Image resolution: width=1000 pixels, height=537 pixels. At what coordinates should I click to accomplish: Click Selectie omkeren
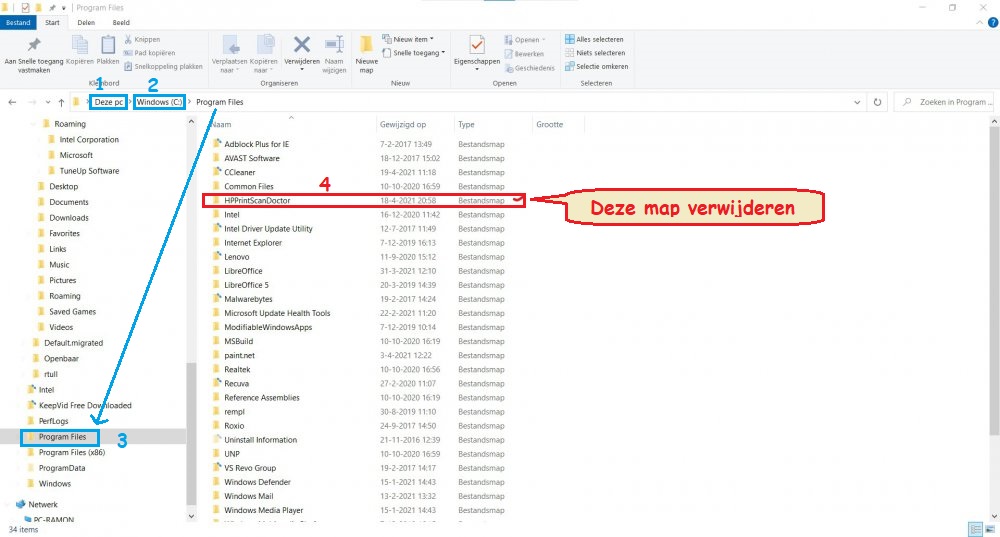[596, 66]
